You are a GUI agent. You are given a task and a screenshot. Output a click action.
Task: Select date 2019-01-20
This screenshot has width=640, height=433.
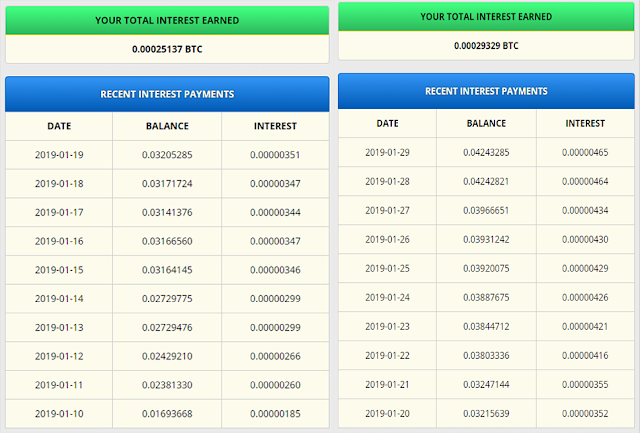[x=387, y=413]
